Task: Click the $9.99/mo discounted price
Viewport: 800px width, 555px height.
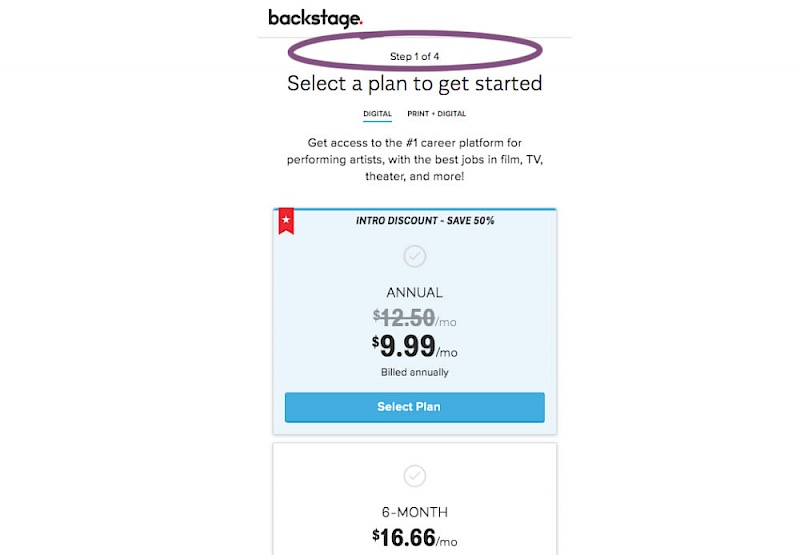Action: (405, 347)
